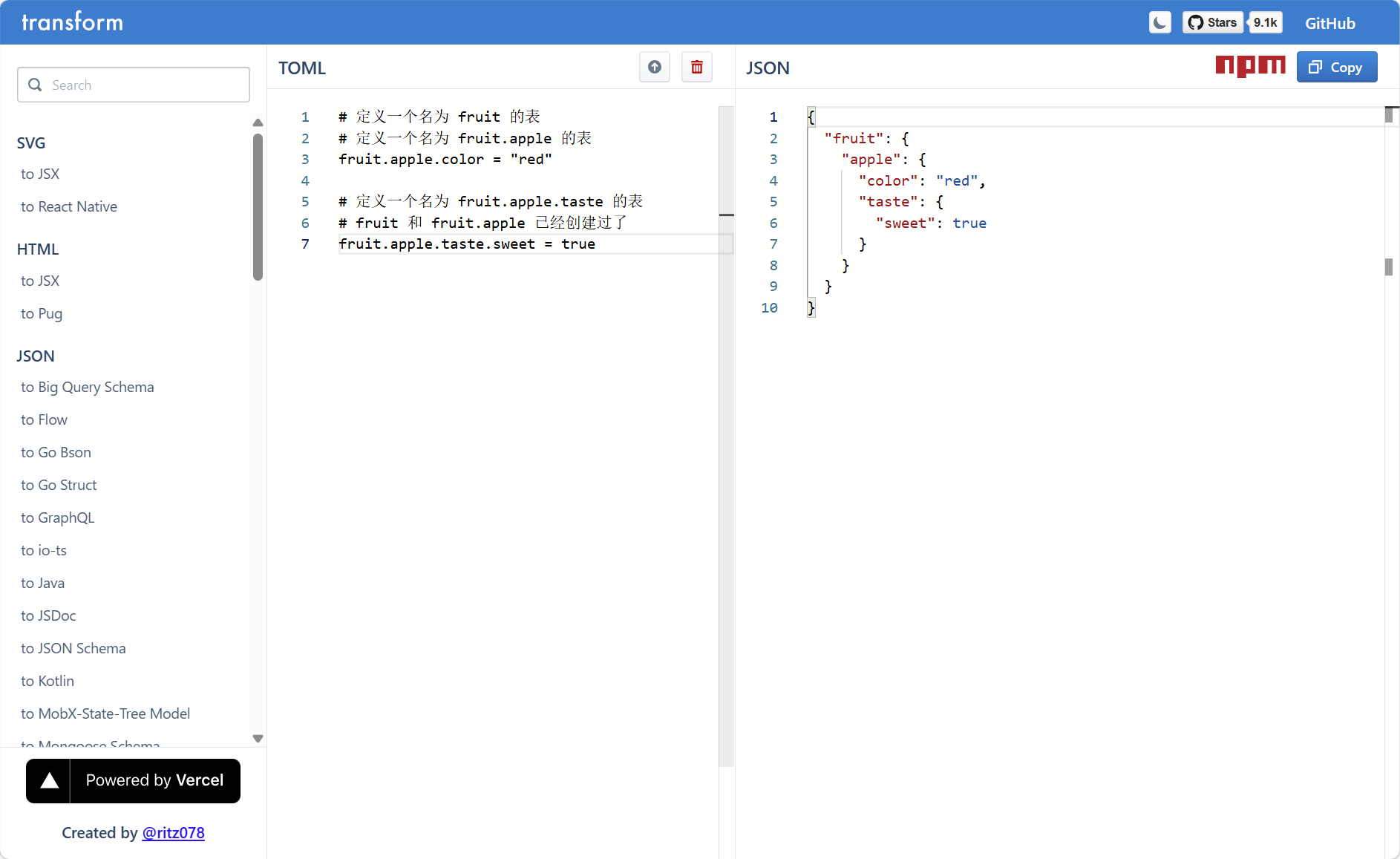This screenshot has height=859, width=1400.
Task: Clear TOML input with trash icon
Action: pyautogui.click(x=696, y=68)
